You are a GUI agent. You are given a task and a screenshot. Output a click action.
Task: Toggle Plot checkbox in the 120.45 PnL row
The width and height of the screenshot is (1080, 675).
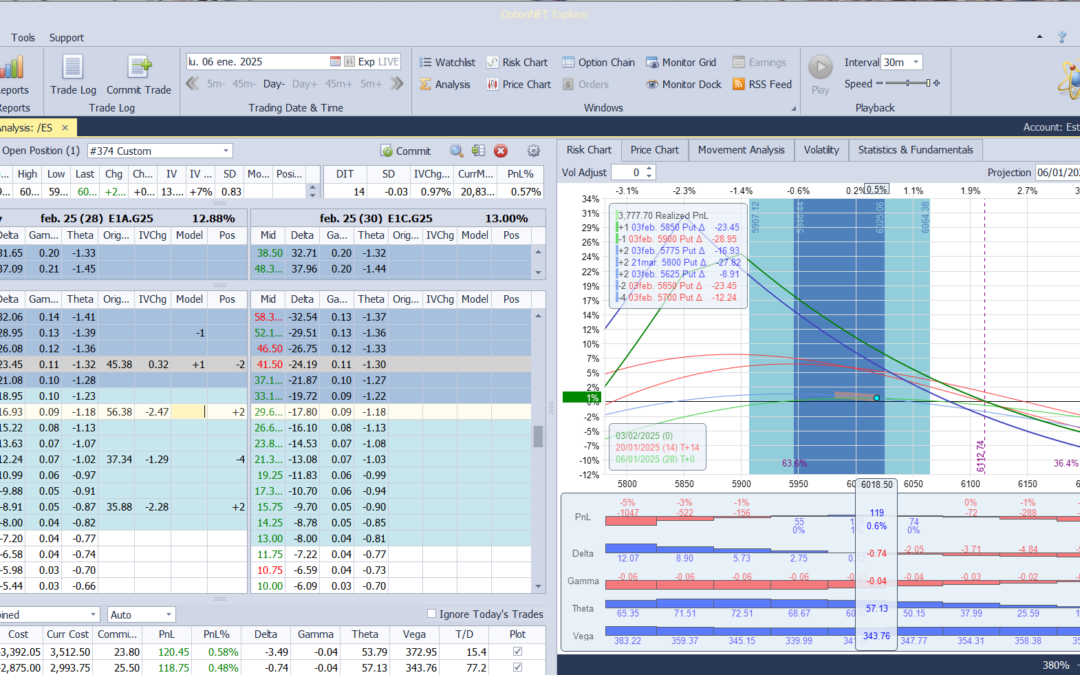pos(517,652)
